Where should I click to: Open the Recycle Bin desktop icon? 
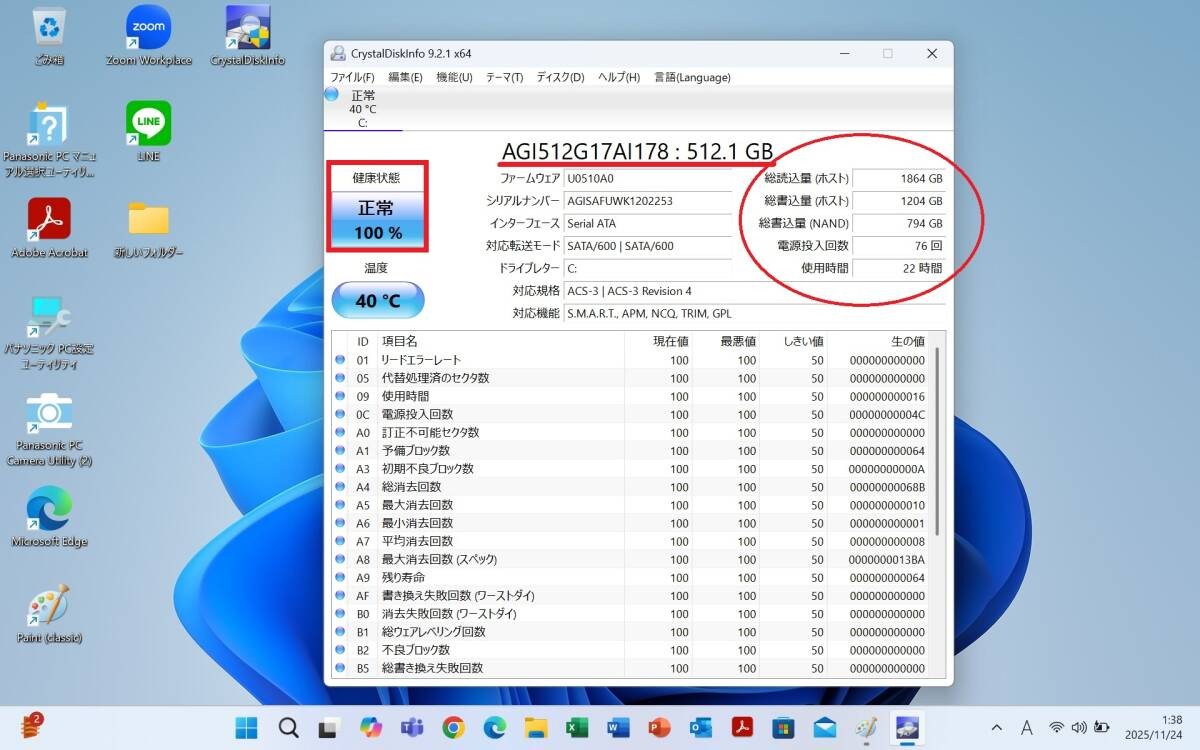48,36
